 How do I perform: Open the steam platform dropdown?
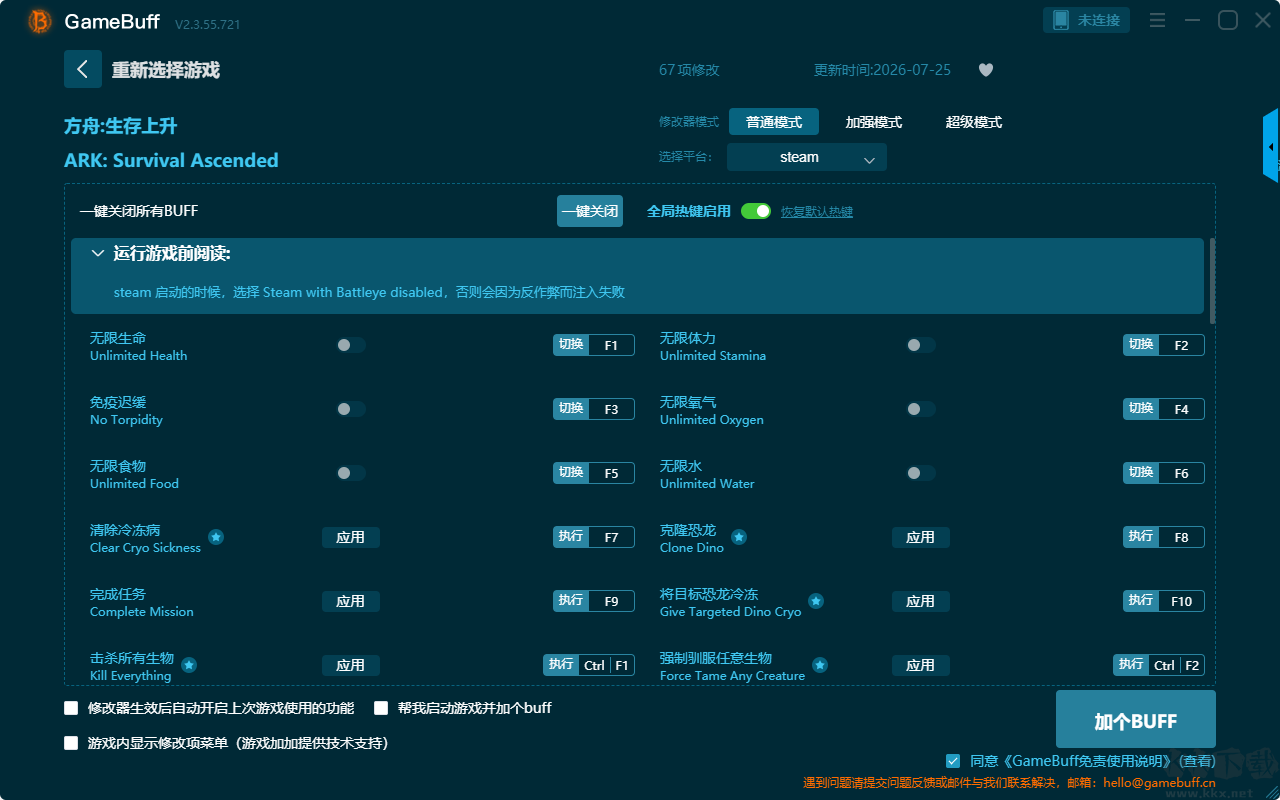pos(807,157)
